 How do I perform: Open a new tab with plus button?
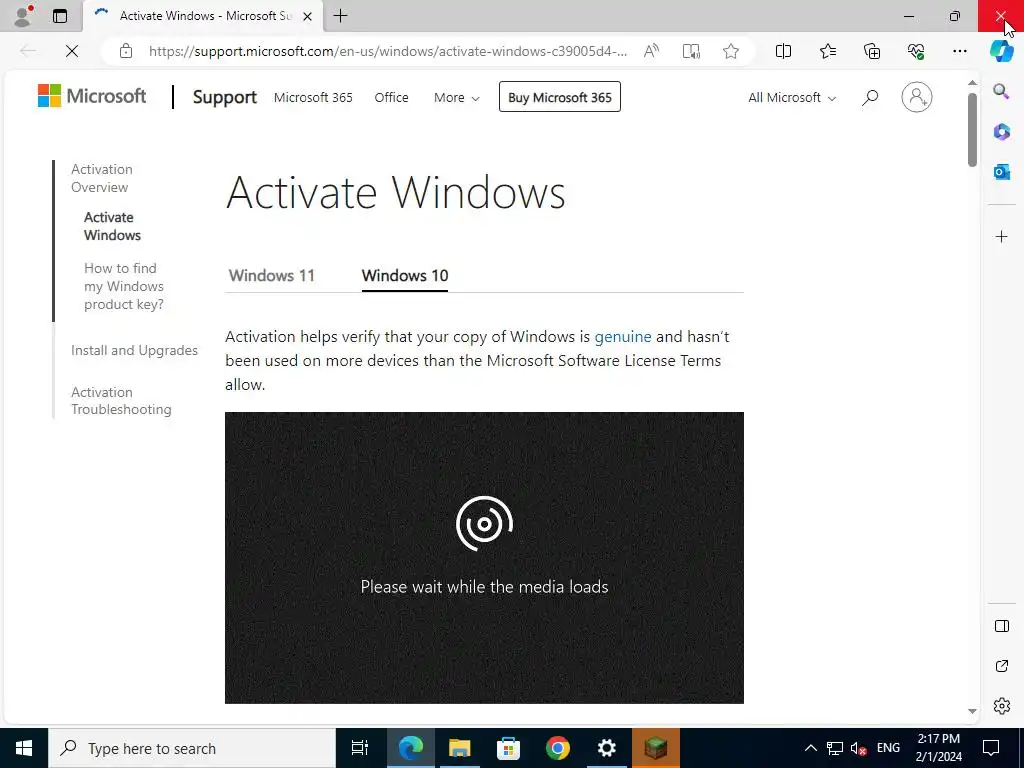pyautogui.click(x=340, y=16)
